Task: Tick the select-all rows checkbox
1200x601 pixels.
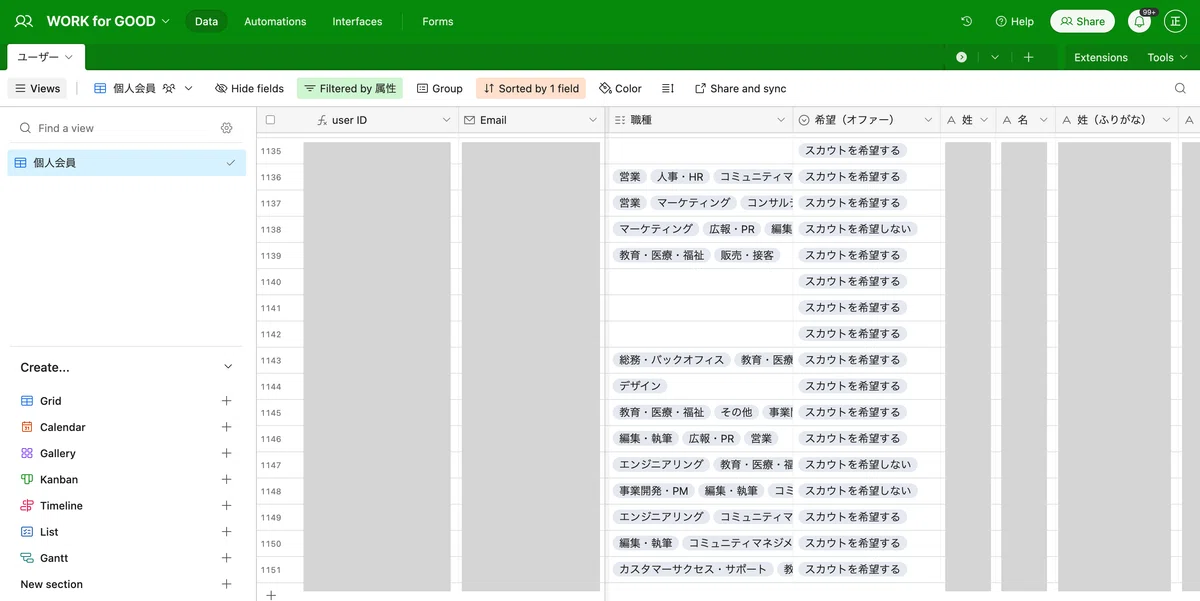Action: pos(270,120)
